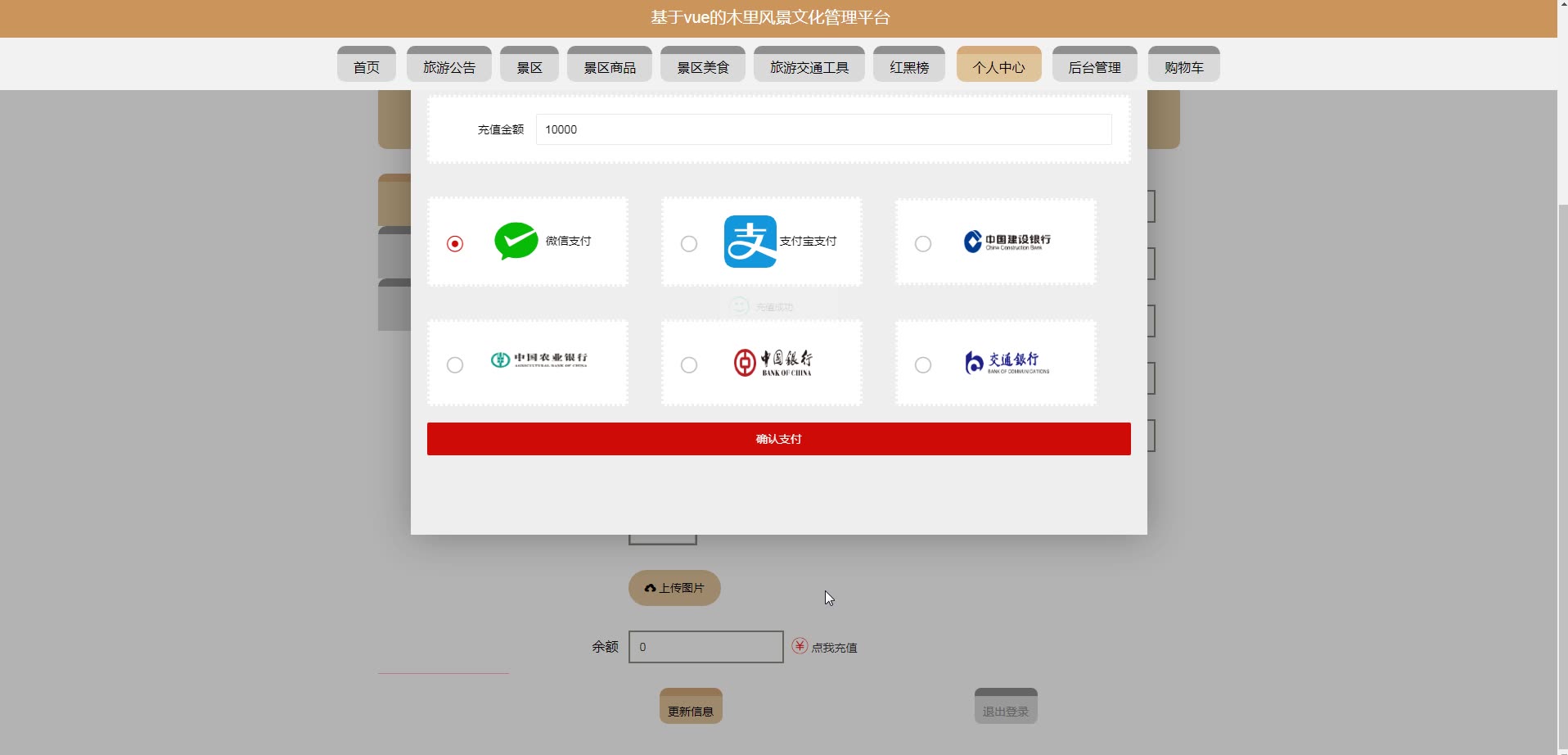Click the 点我充值 recharge link
This screenshot has width=1568, height=755.
coord(834,648)
